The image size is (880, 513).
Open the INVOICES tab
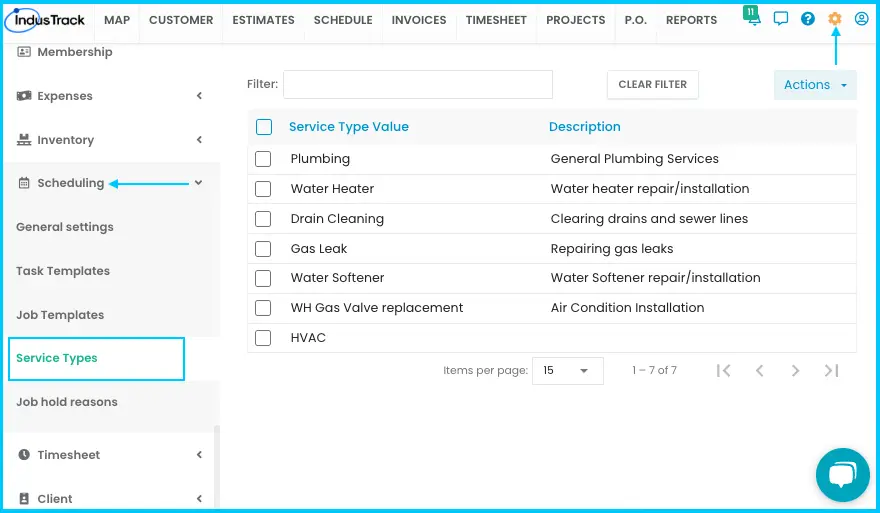click(419, 20)
